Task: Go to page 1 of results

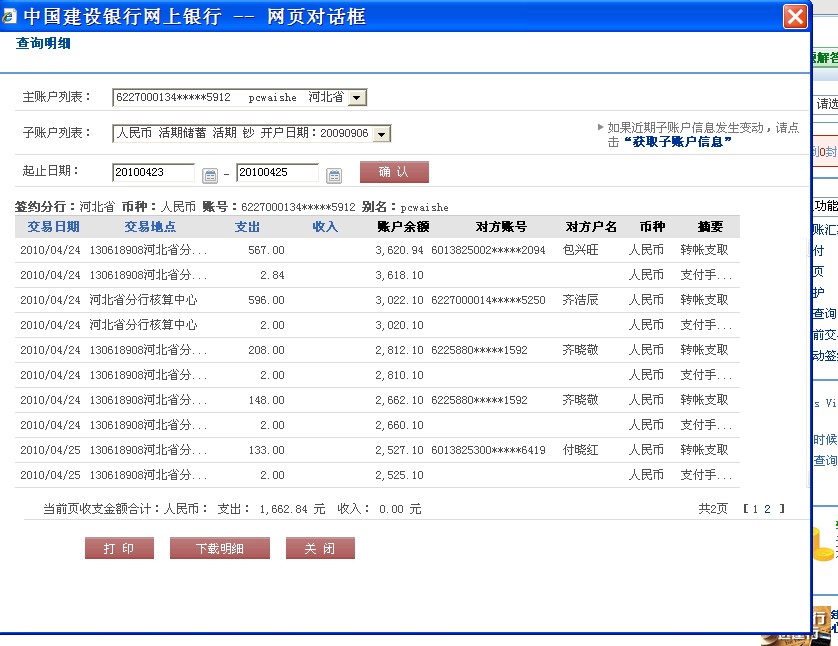Action: 755,509
